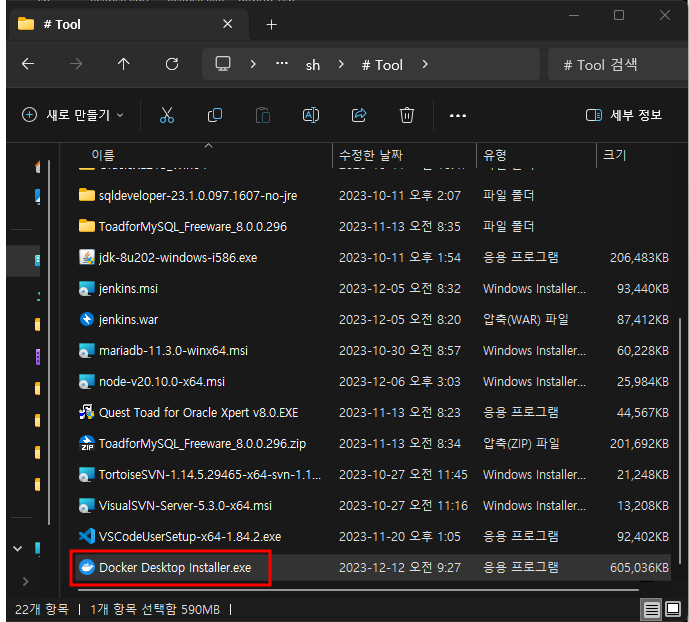Viewport: 689px width, 622px height.
Task: Click the jenkins.war file icon
Action: pos(87,319)
